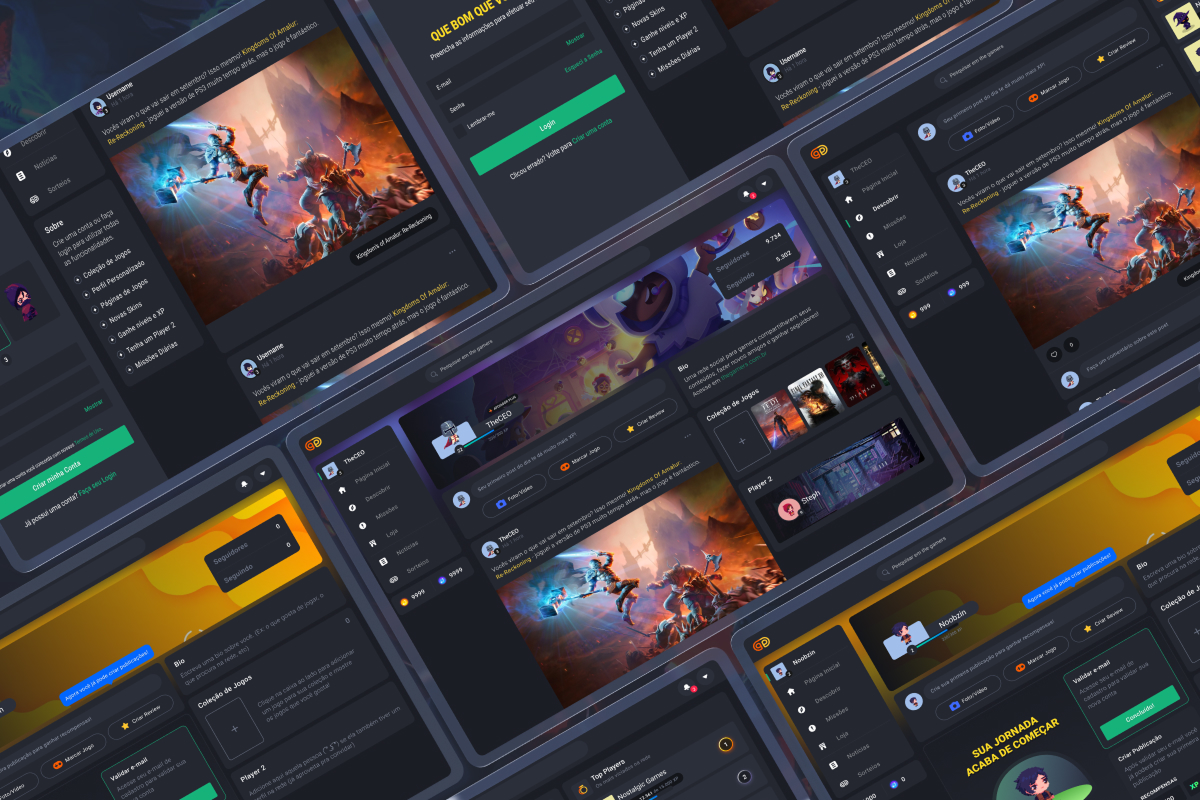Open account dropdown arrow next to profile bell
The height and width of the screenshot is (800, 1200).
764,183
